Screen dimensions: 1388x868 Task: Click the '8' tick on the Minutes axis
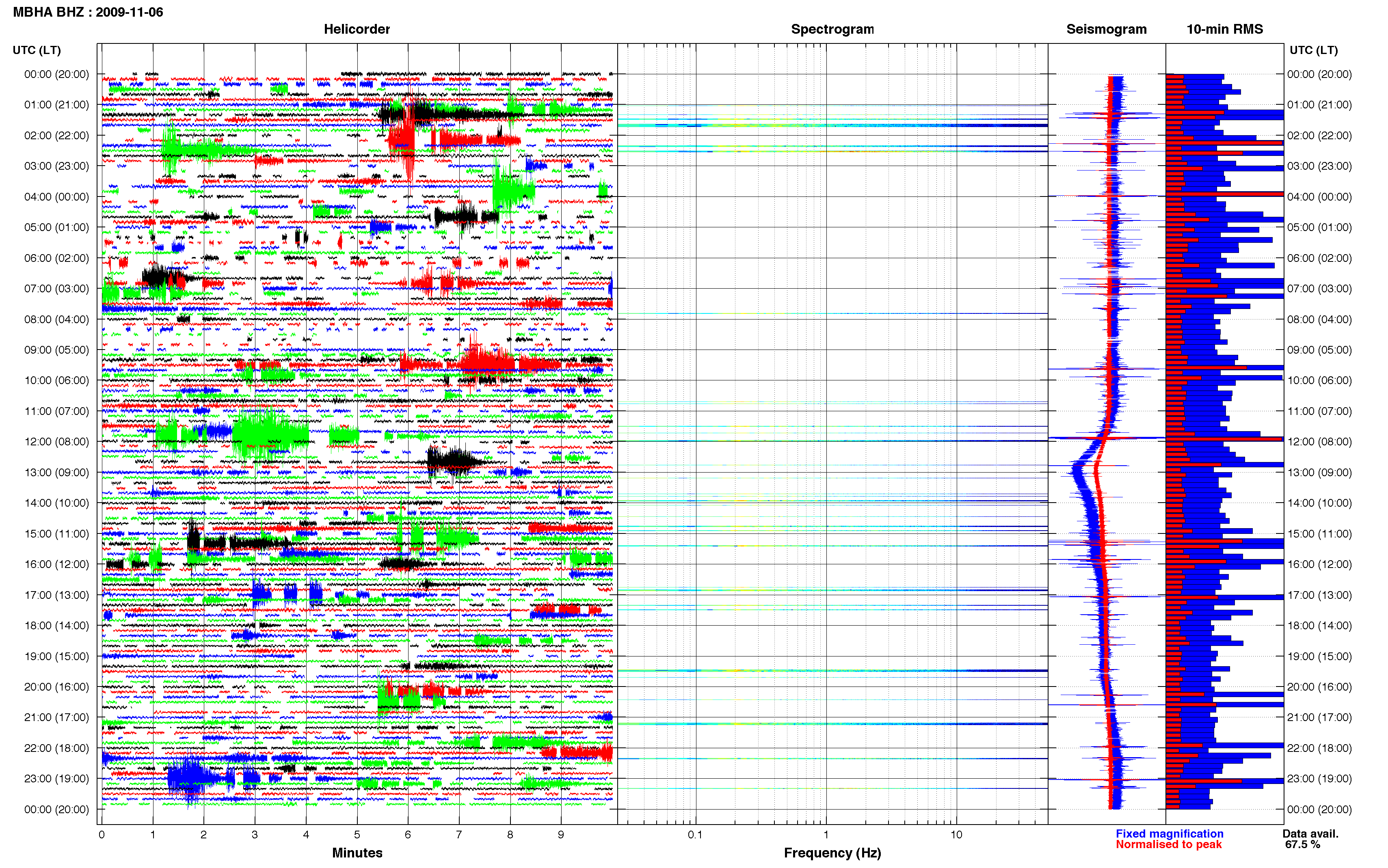[x=510, y=835]
